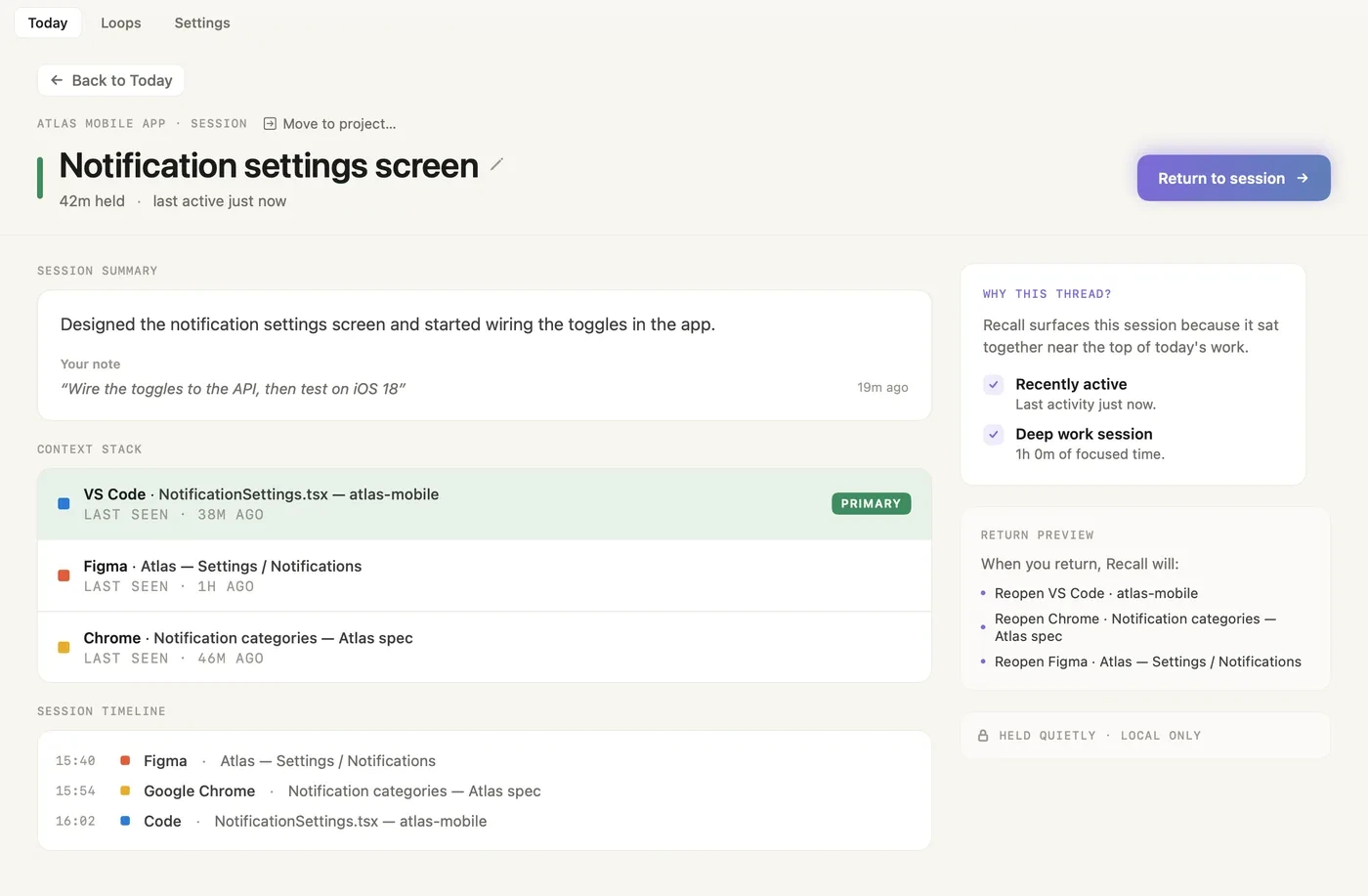
Task: Click "Reopen Figma · Atlas — Settings" preview item
Action: [1148, 661]
